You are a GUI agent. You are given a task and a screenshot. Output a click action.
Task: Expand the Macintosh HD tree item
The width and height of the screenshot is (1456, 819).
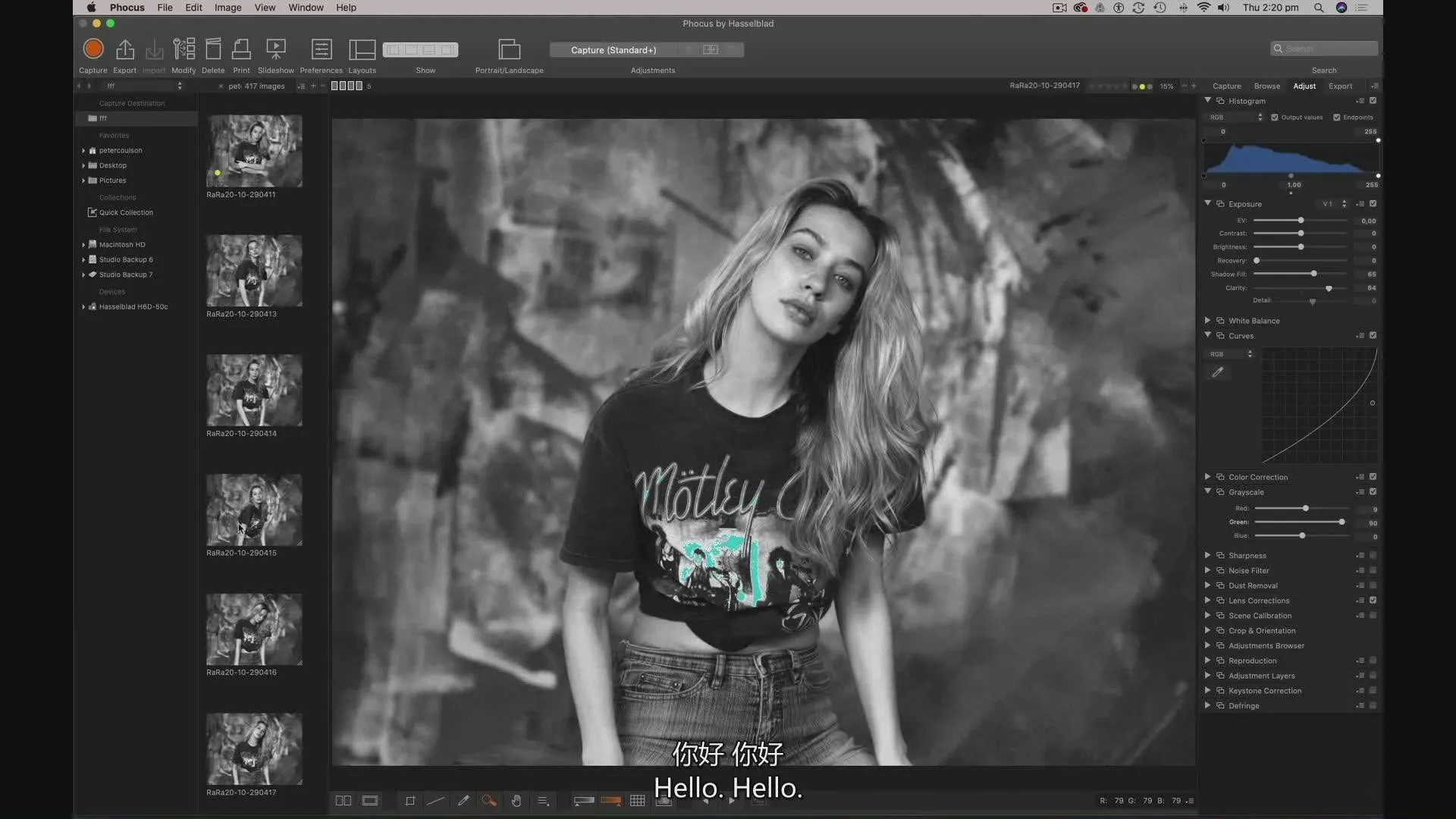(83, 245)
